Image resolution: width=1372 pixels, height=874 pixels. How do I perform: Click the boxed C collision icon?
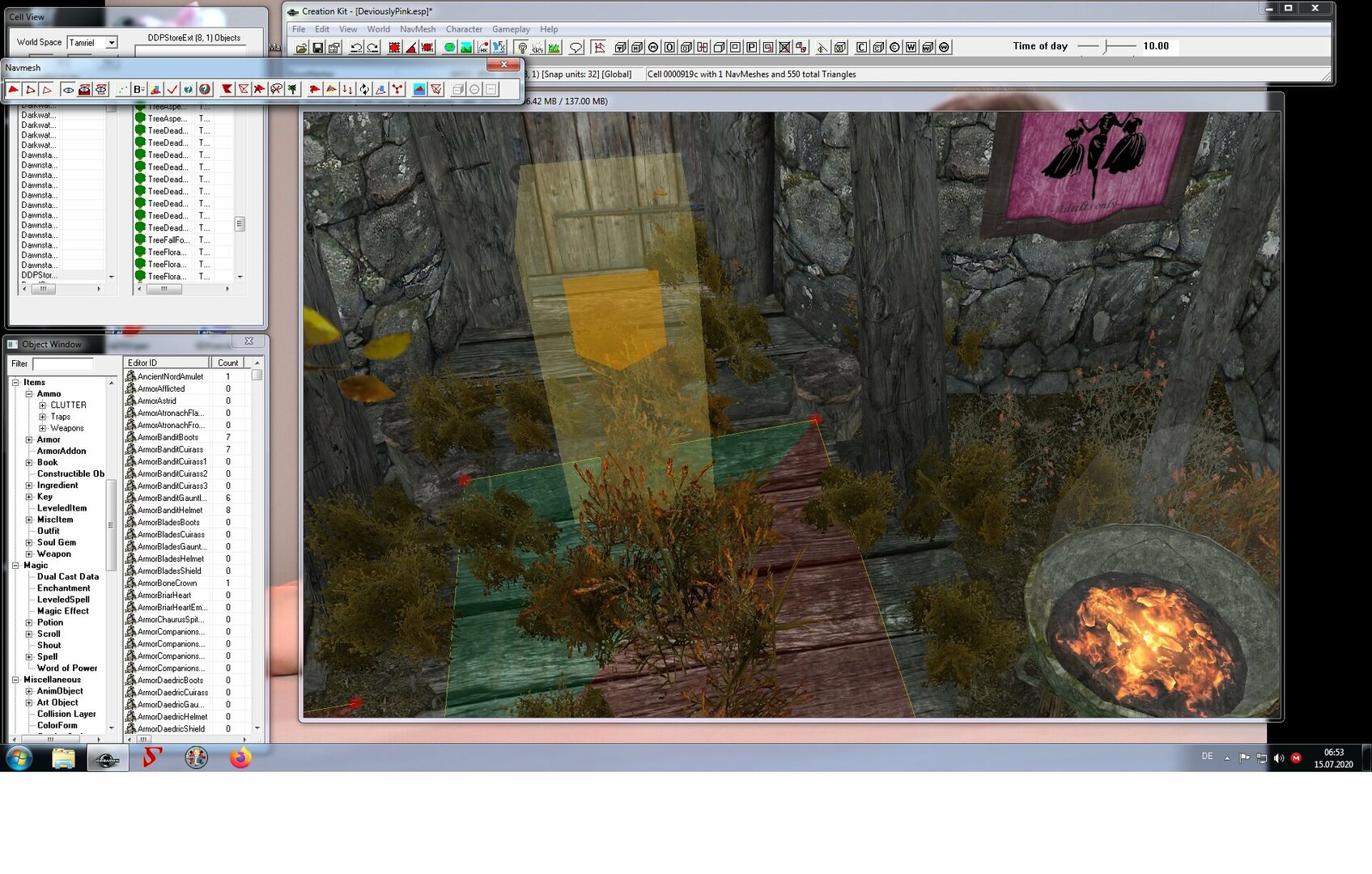(x=861, y=48)
